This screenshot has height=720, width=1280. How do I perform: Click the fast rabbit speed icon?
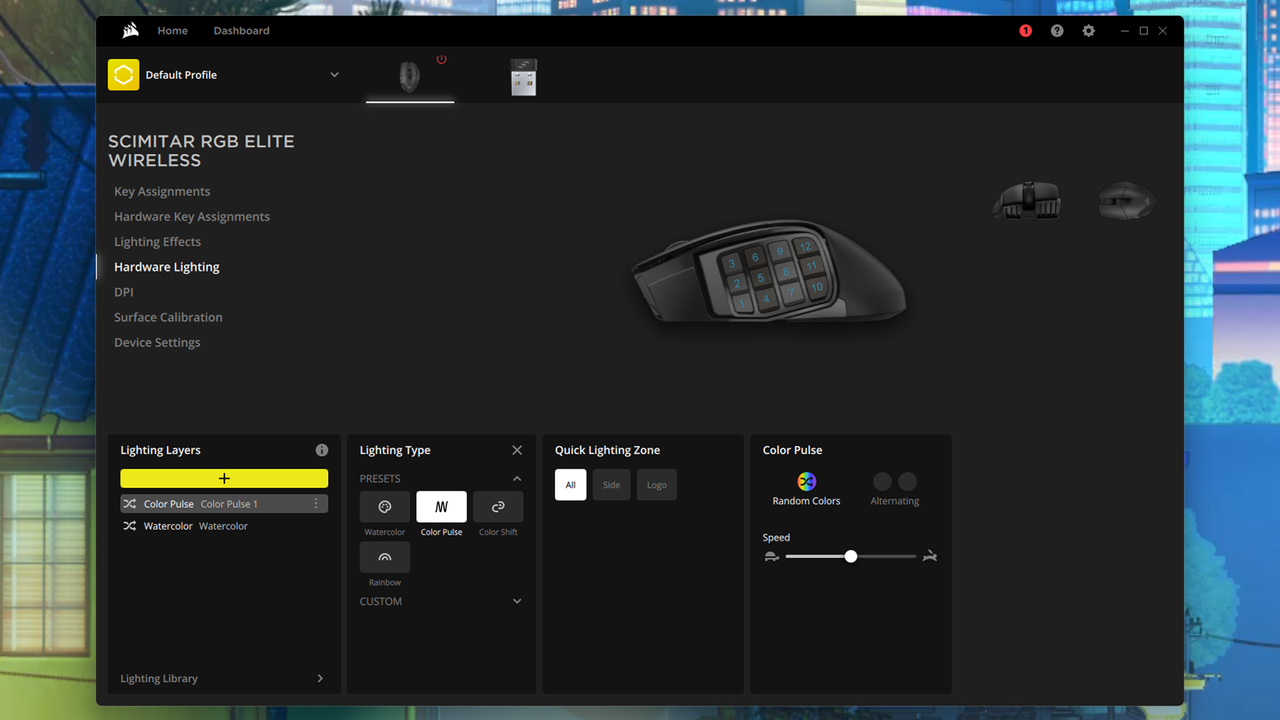pos(930,556)
